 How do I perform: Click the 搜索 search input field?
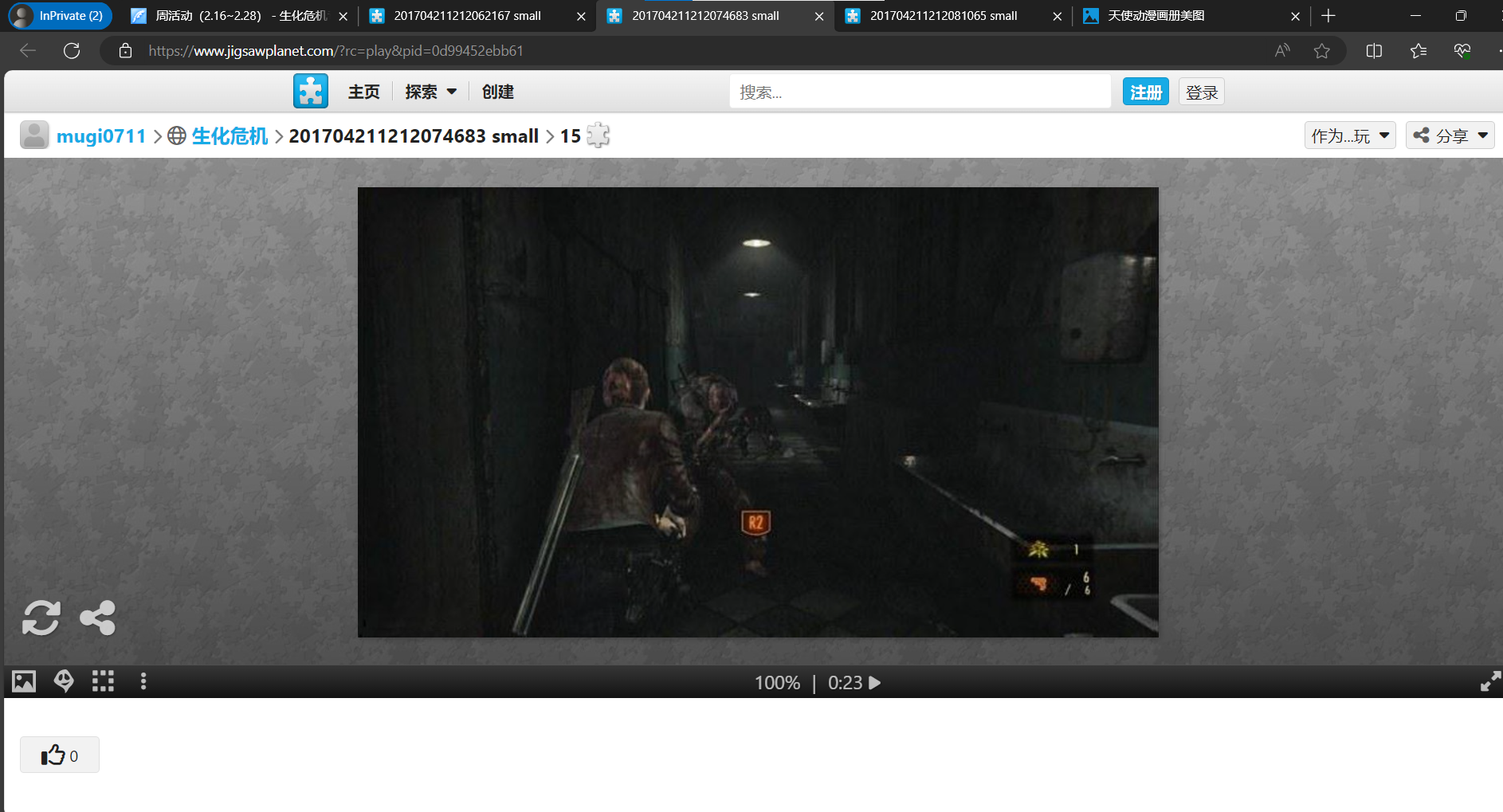point(919,92)
